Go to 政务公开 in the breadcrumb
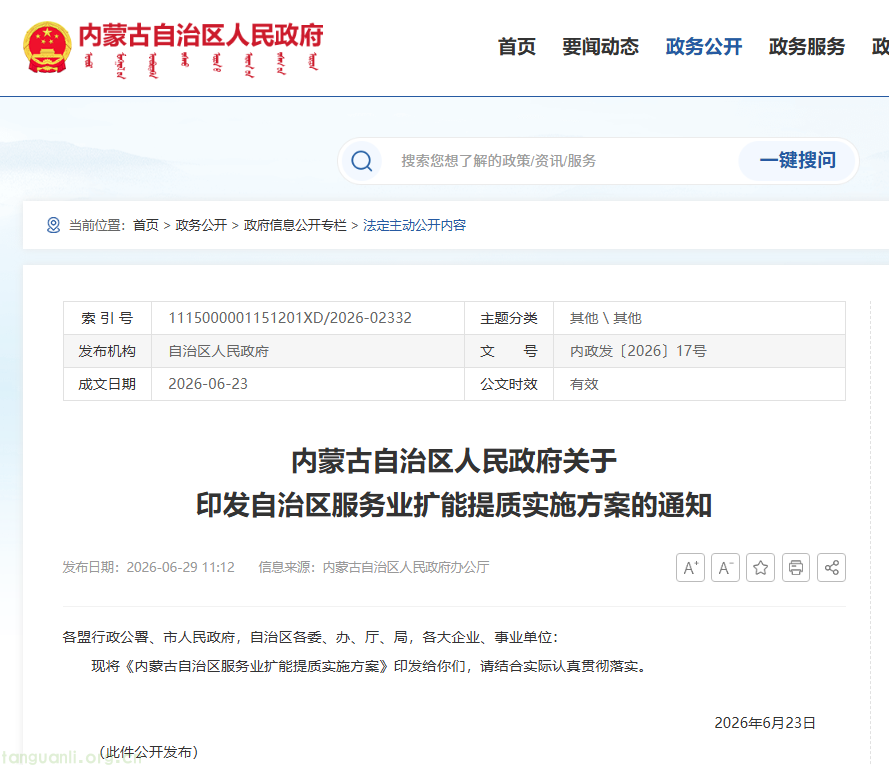 pos(201,225)
